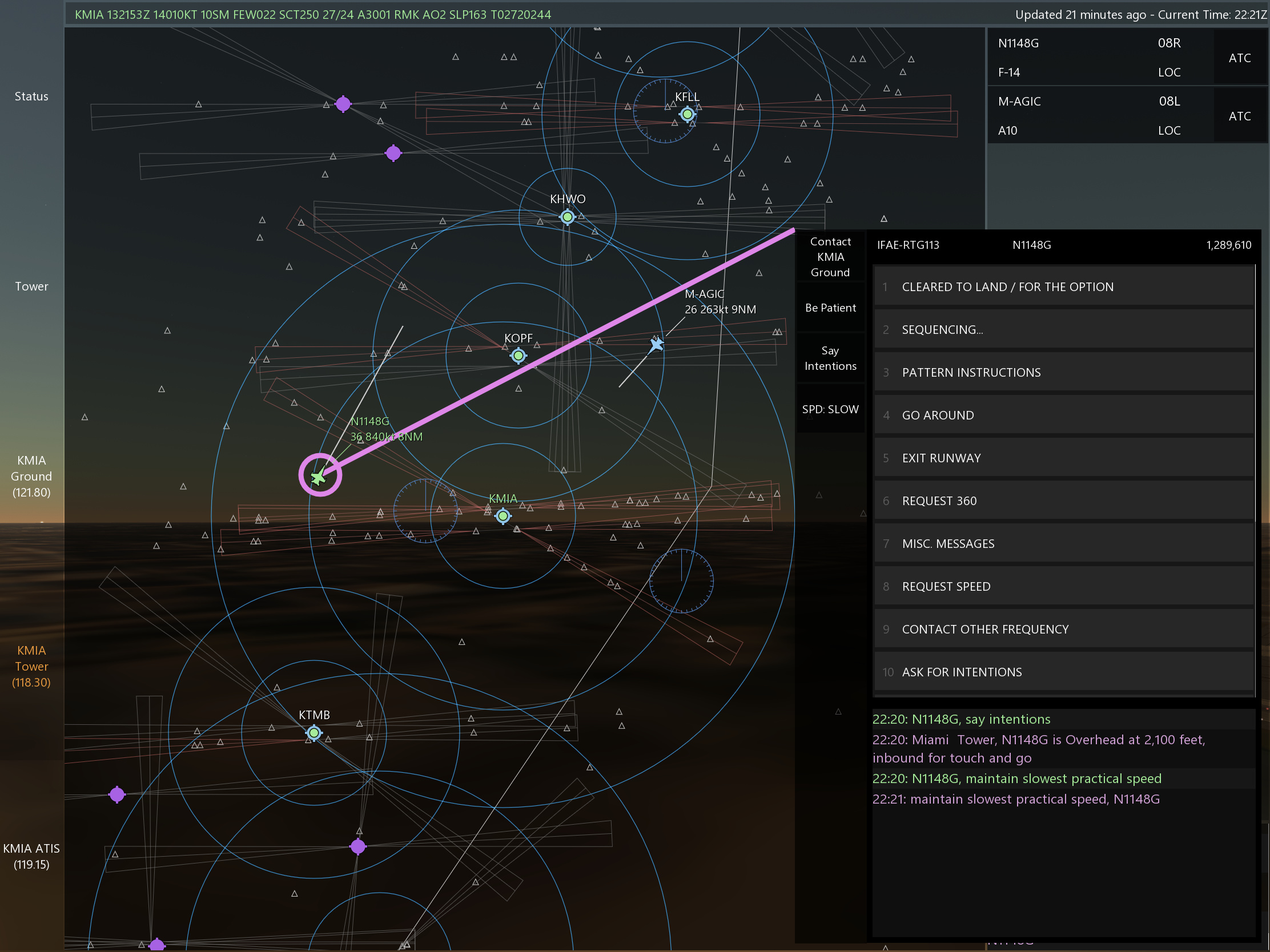Open the Status tab

click(31, 96)
